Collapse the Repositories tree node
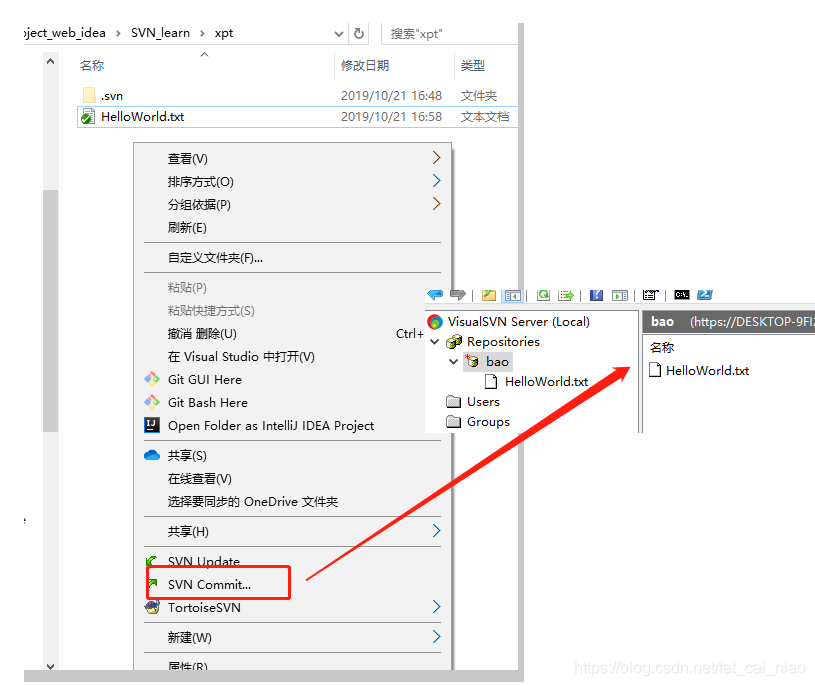 coord(435,341)
